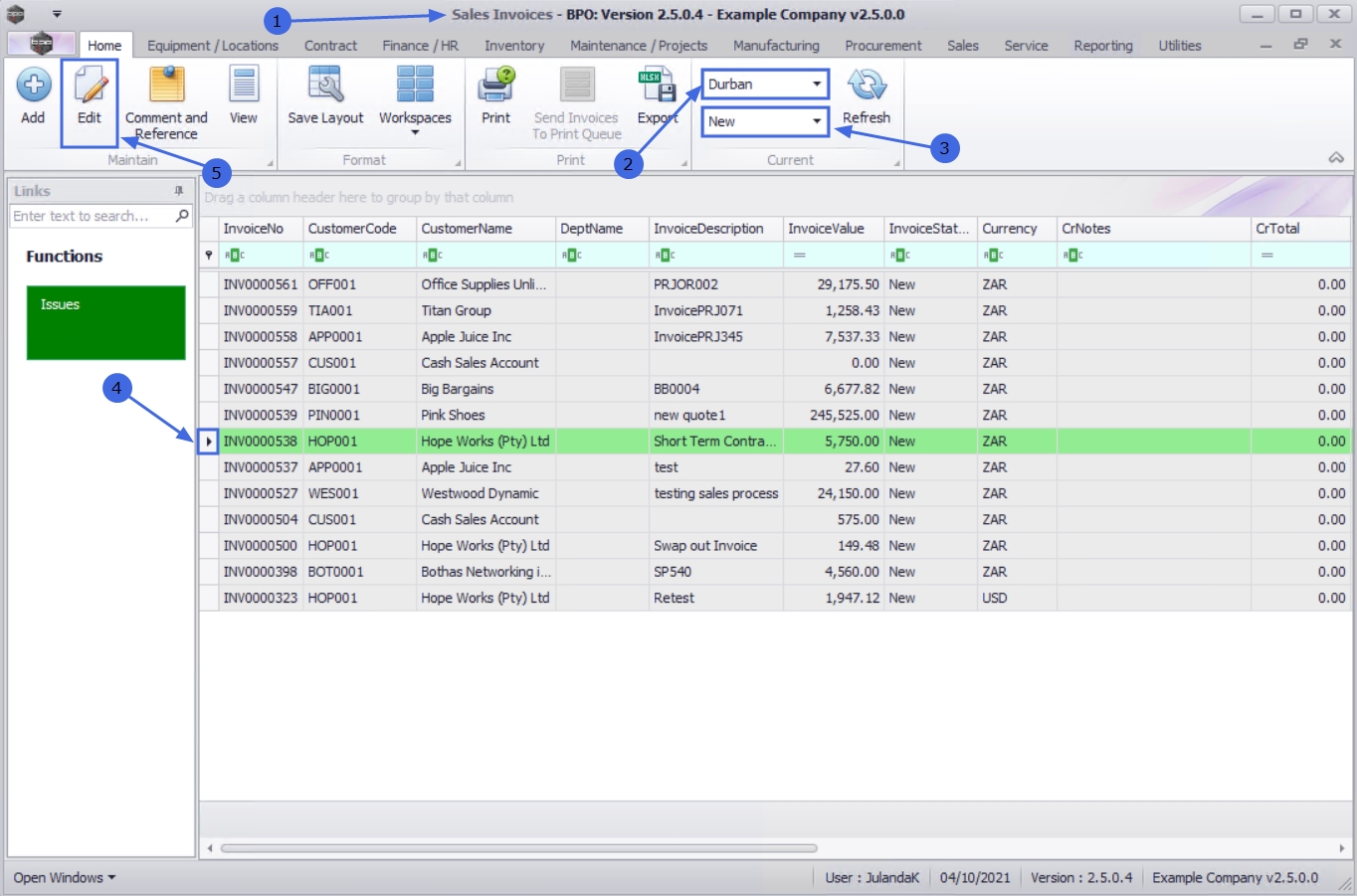
Task: Switch to the Contract tab
Action: (330, 46)
